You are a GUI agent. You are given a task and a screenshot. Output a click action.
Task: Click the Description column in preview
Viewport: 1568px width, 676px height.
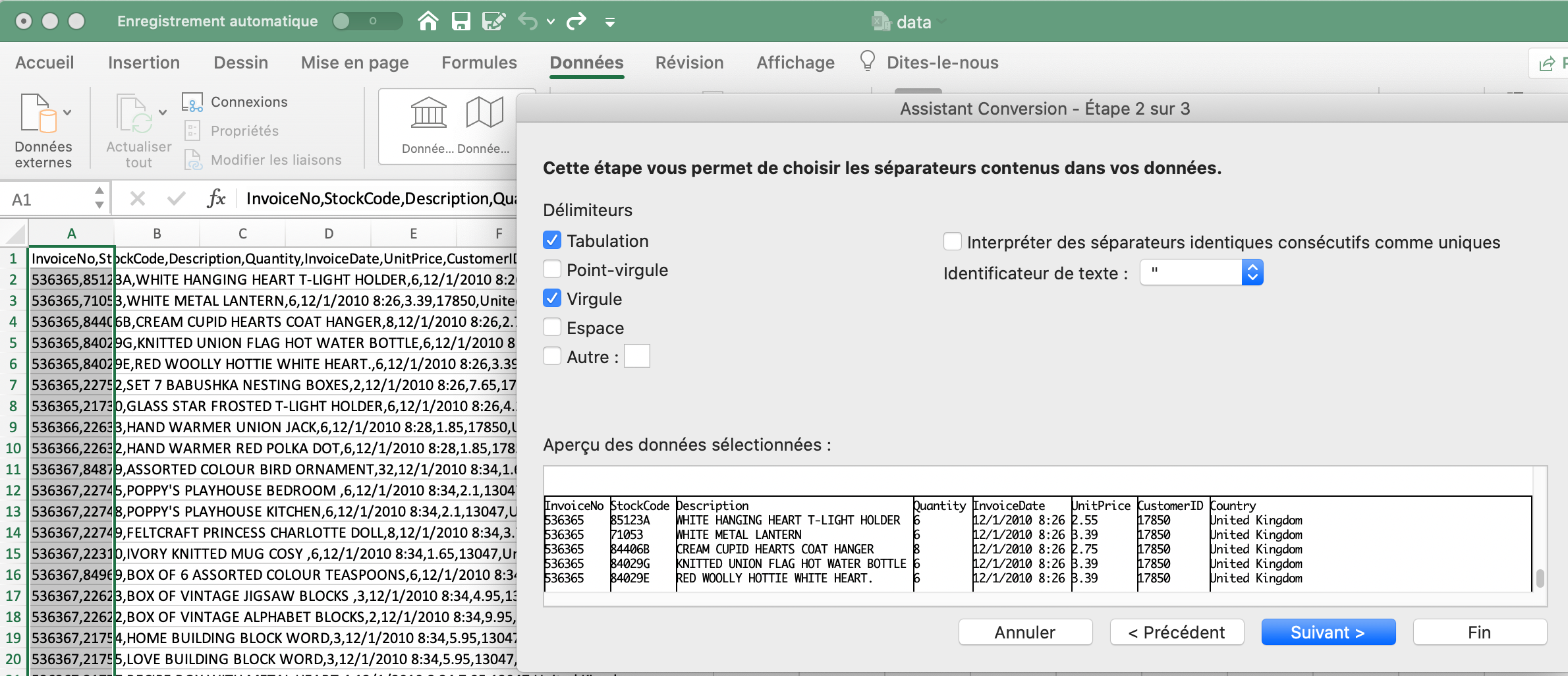tap(794, 542)
